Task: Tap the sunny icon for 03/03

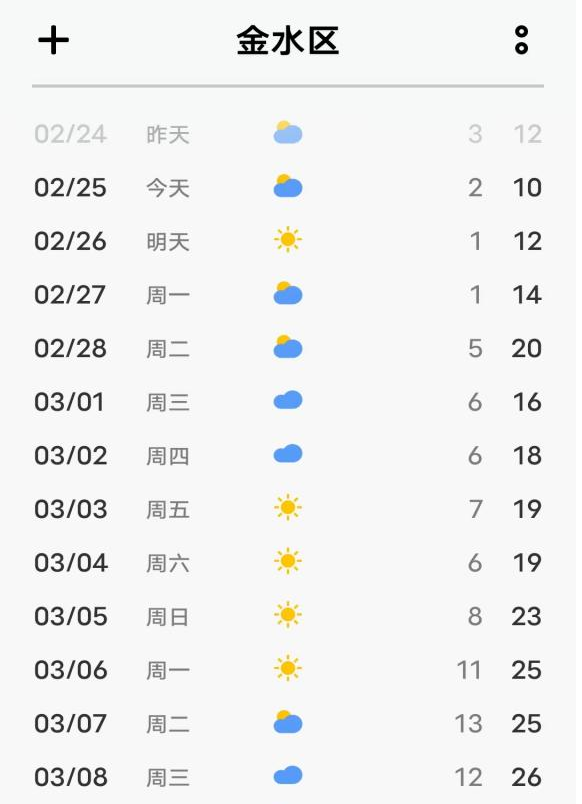Action: pyautogui.click(x=288, y=508)
